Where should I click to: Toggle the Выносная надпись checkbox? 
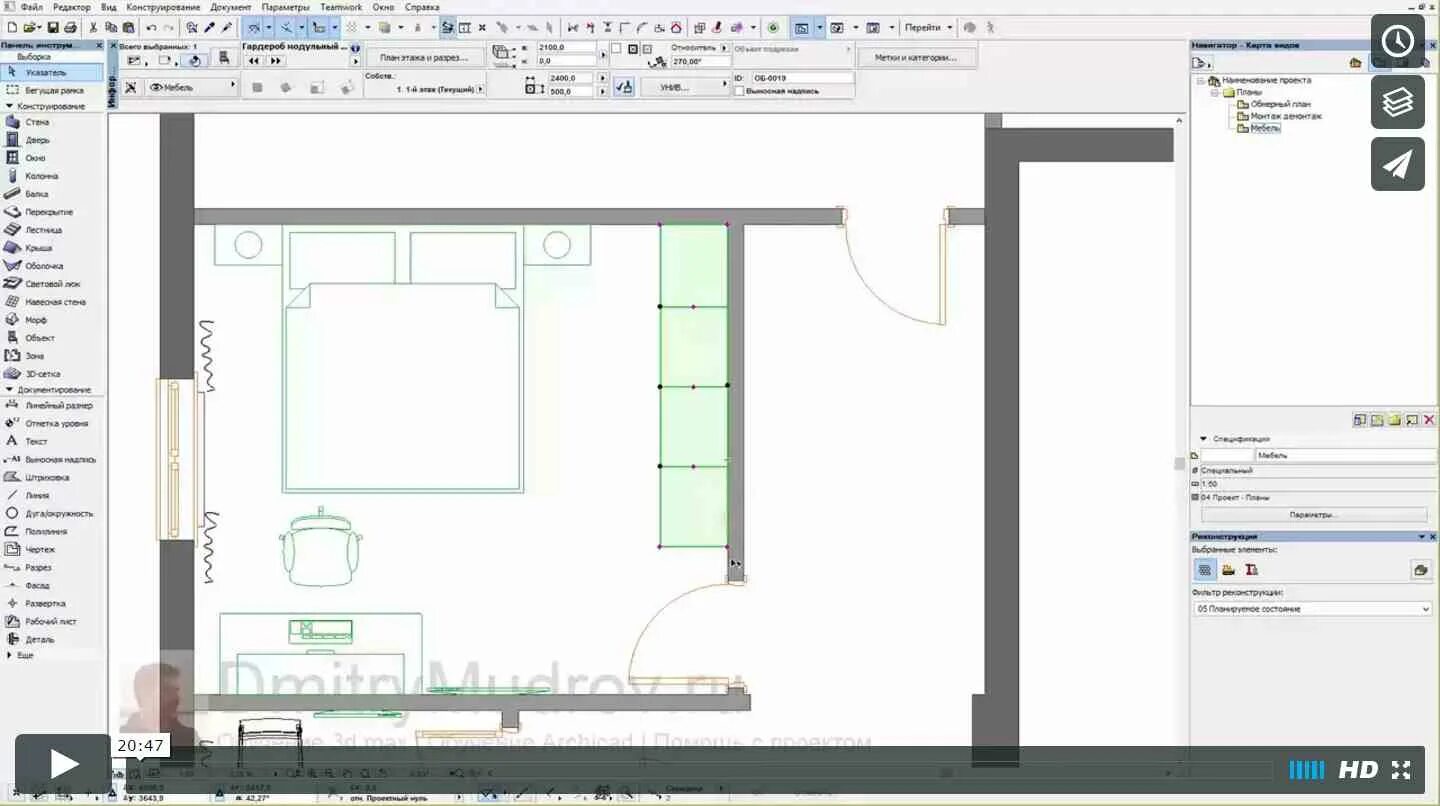(x=739, y=91)
